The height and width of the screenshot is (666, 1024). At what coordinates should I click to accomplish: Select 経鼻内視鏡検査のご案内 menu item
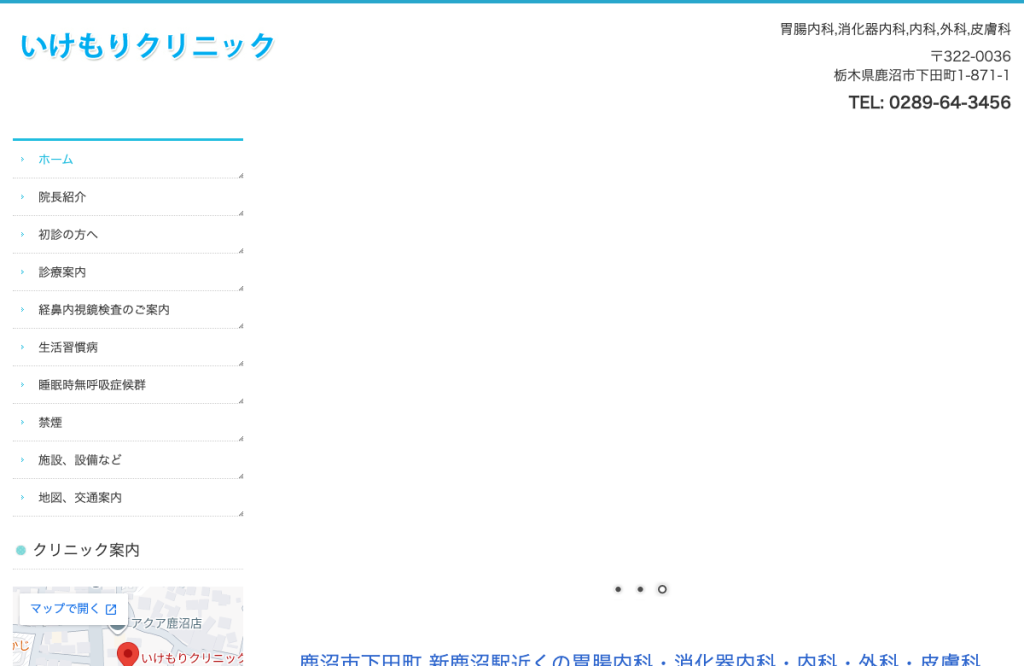tap(128, 309)
